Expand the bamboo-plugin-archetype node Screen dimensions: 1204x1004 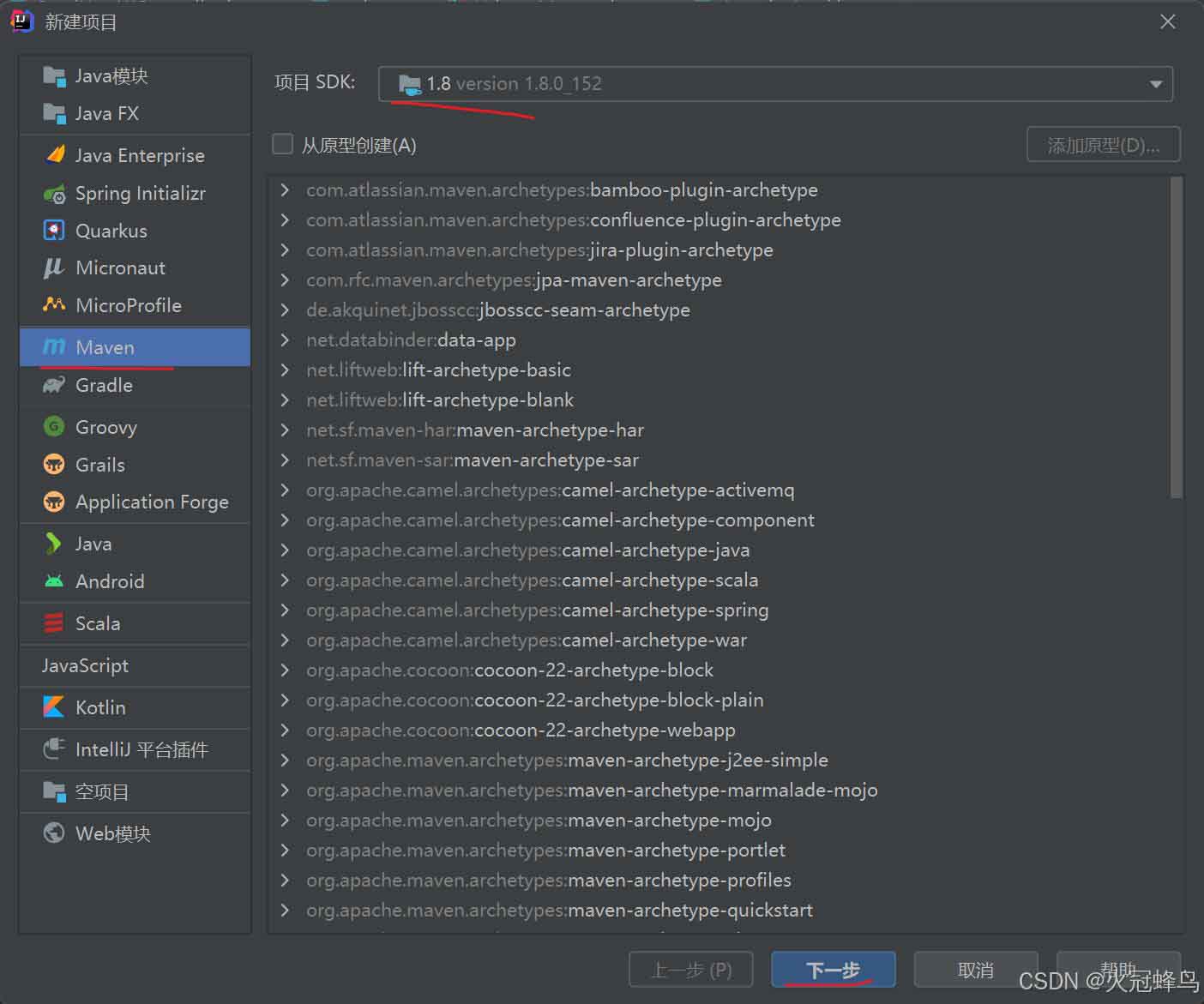pos(285,189)
